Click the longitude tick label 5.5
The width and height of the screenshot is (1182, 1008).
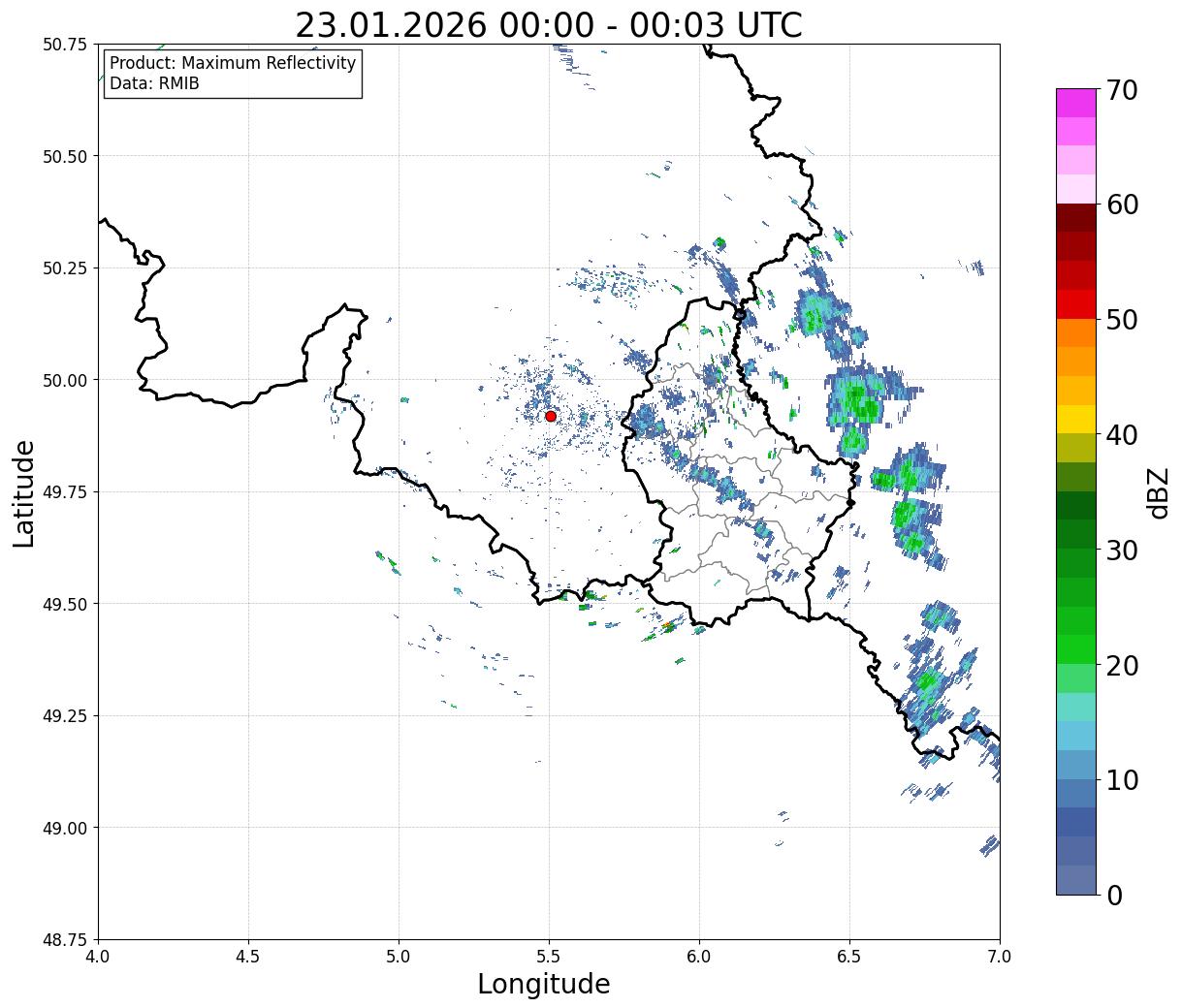click(549, 957)
